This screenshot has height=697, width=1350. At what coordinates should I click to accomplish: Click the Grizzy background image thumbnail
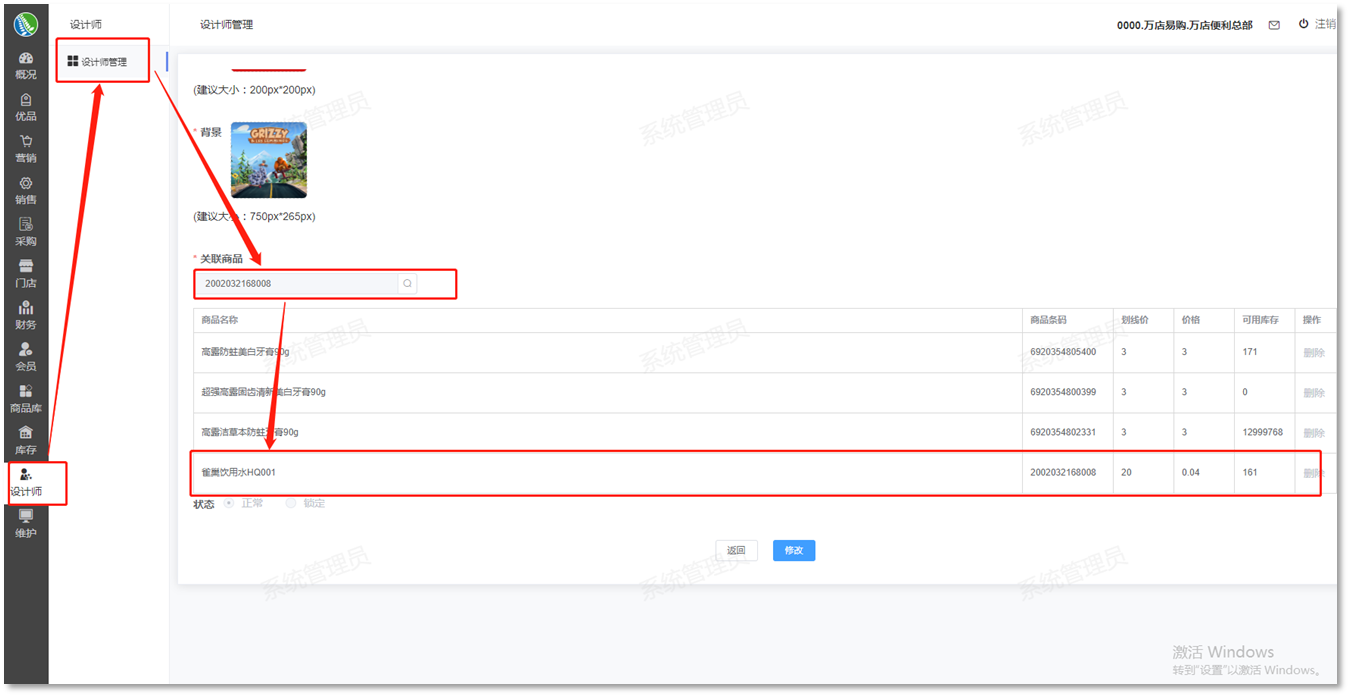point(268,160)
